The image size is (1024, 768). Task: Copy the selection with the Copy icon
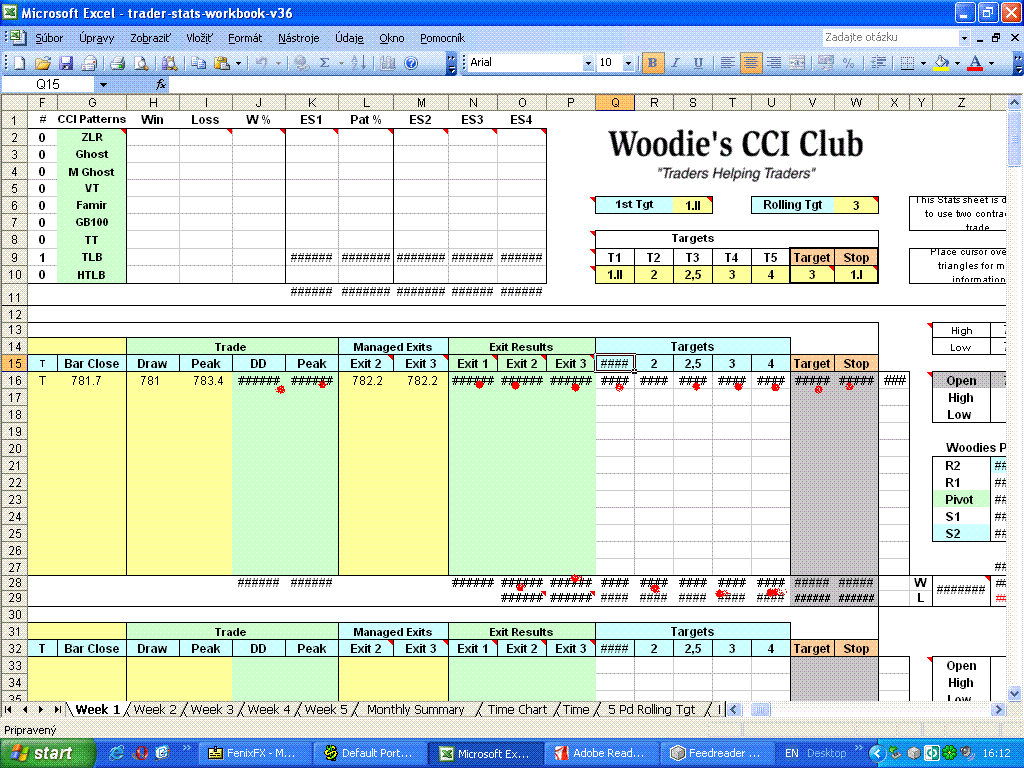199,63
